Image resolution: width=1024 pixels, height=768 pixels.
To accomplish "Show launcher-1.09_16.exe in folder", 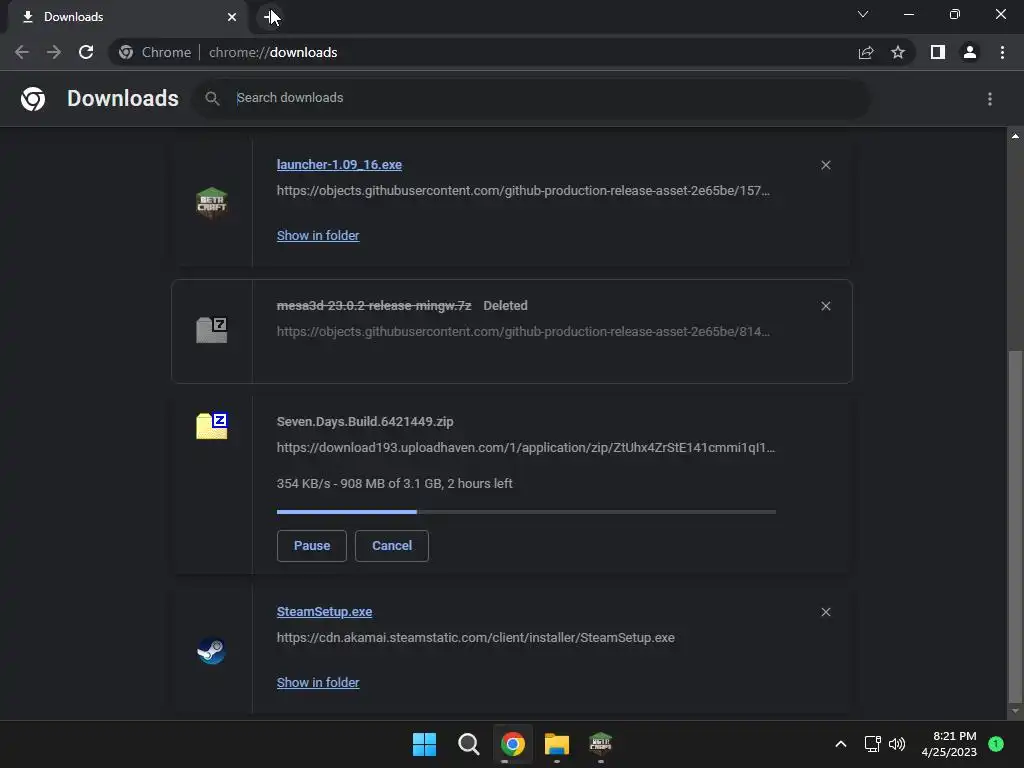I will point(318,236).
